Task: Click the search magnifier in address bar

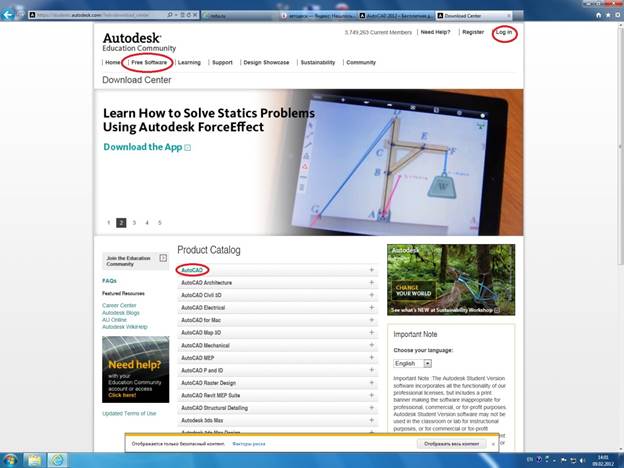Action: pos(170,15)
